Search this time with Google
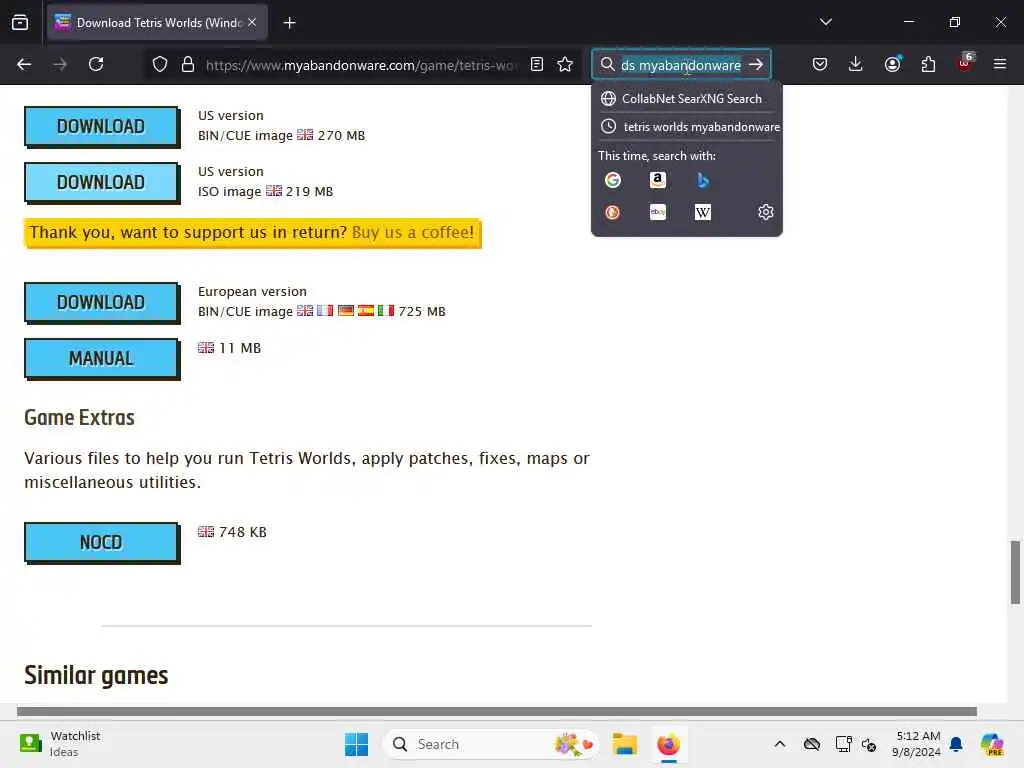Viewport: 1024px width, 768px height. point(613,180)
